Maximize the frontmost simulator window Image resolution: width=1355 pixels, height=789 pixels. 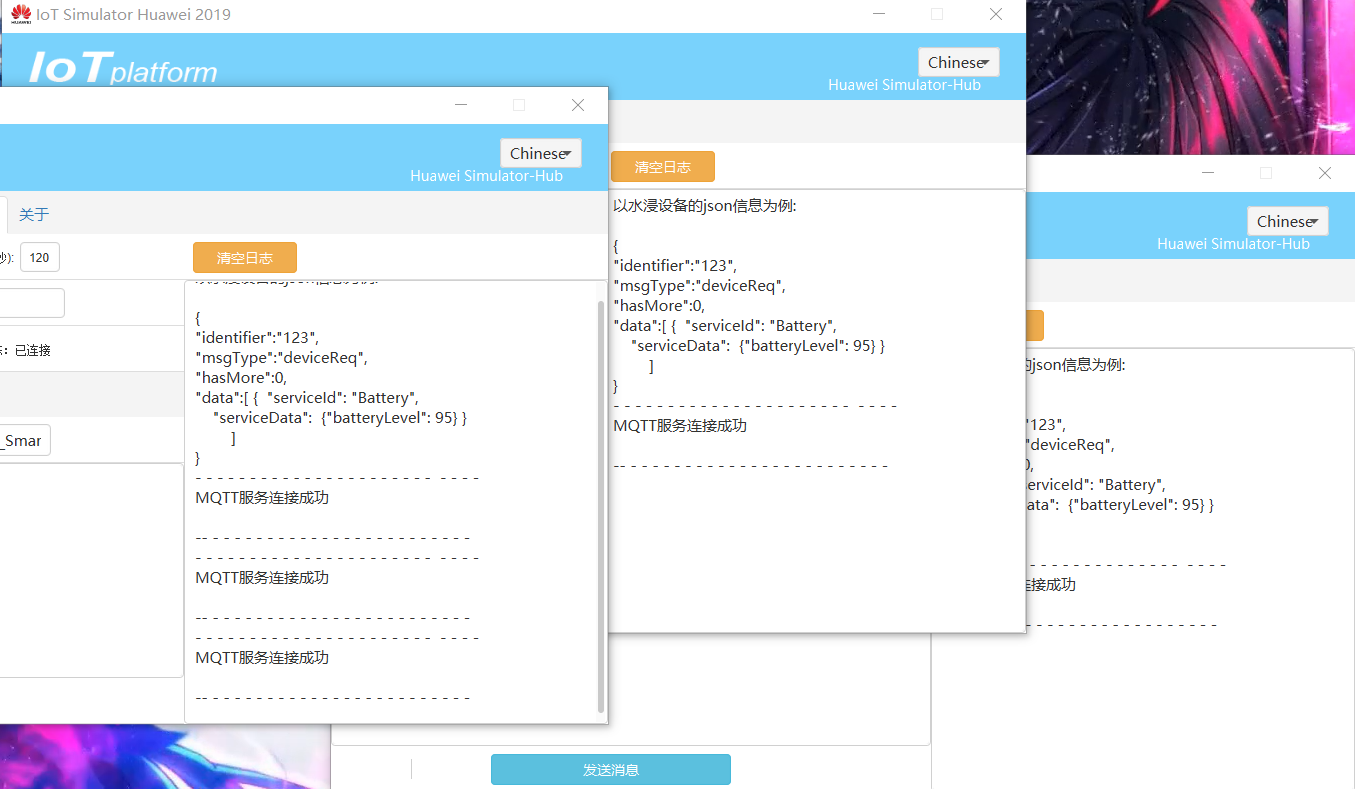519,105
